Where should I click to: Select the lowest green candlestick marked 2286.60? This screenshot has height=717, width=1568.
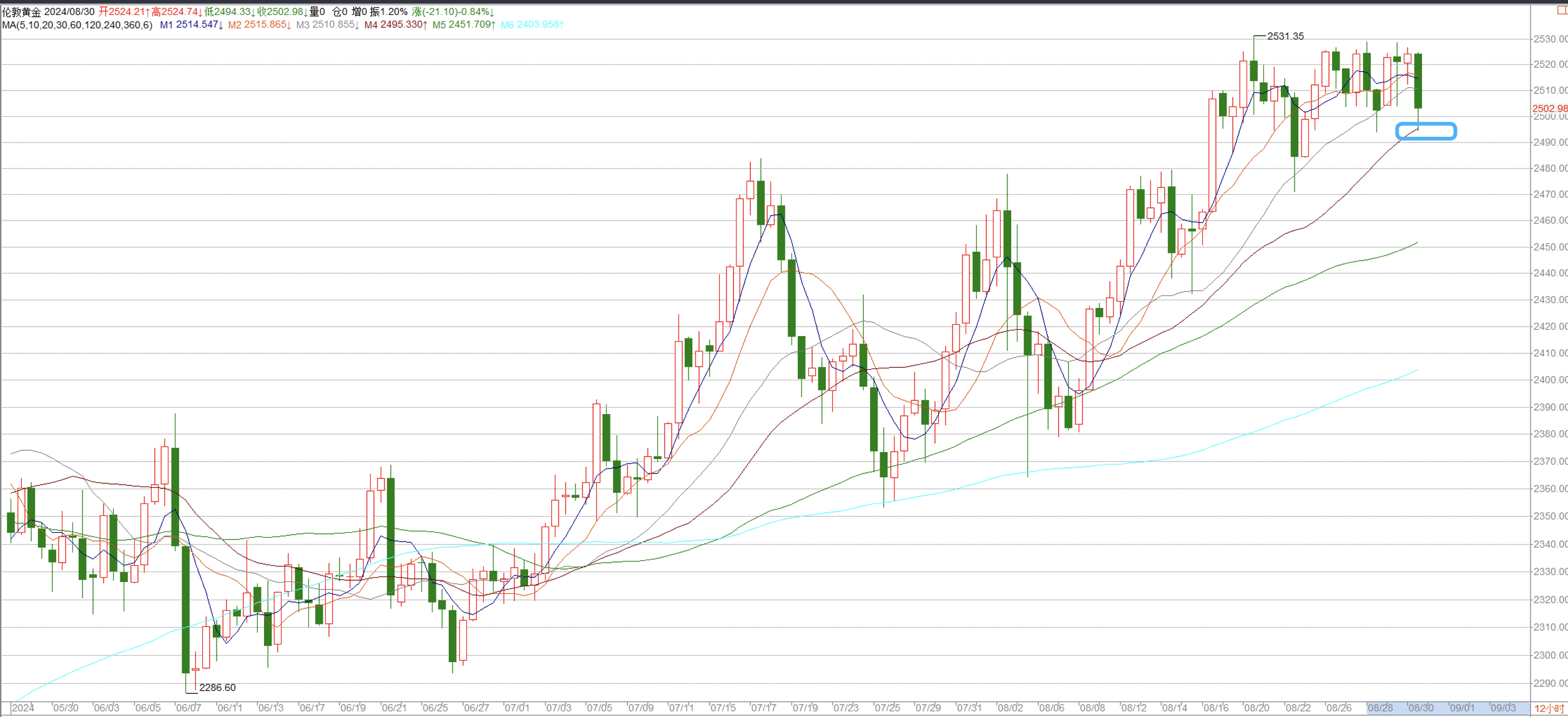(185, 610)
